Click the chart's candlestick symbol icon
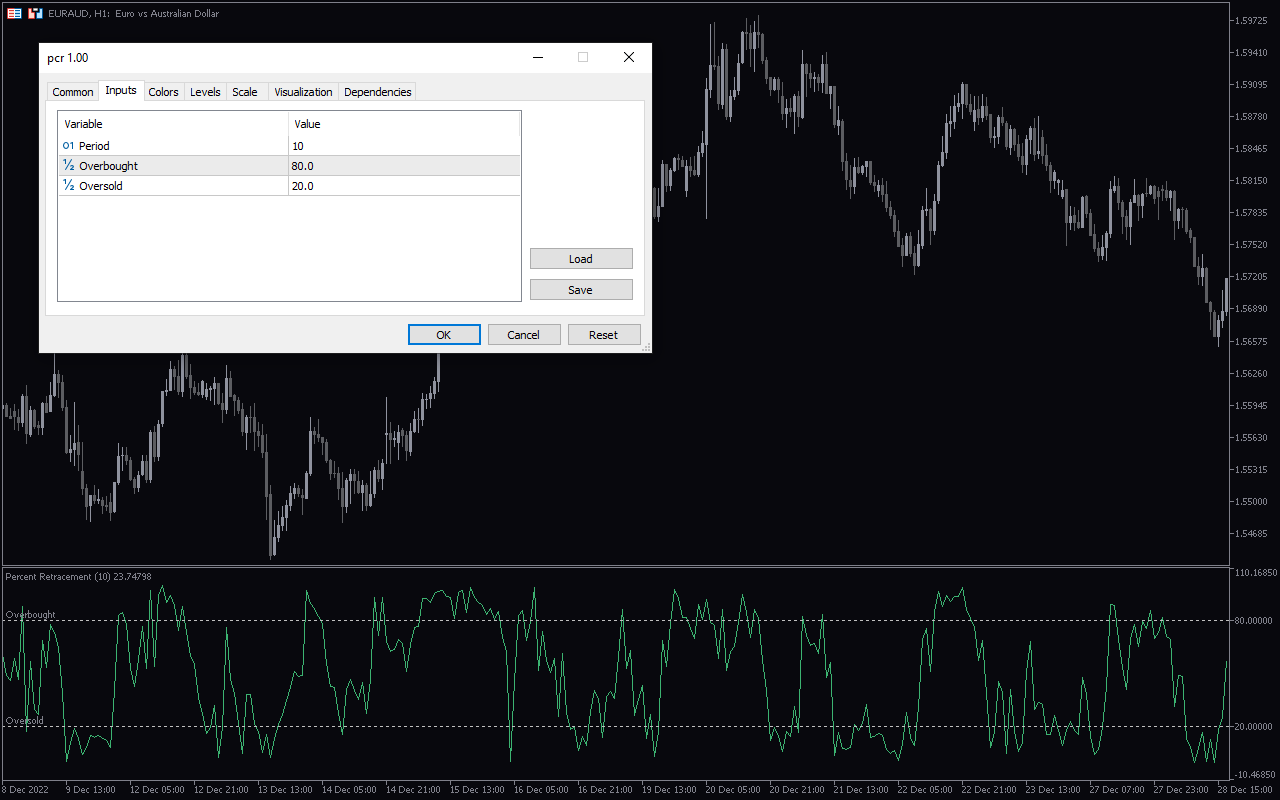Viewport: 1280px width, 800px height. (x=35, y=13)
